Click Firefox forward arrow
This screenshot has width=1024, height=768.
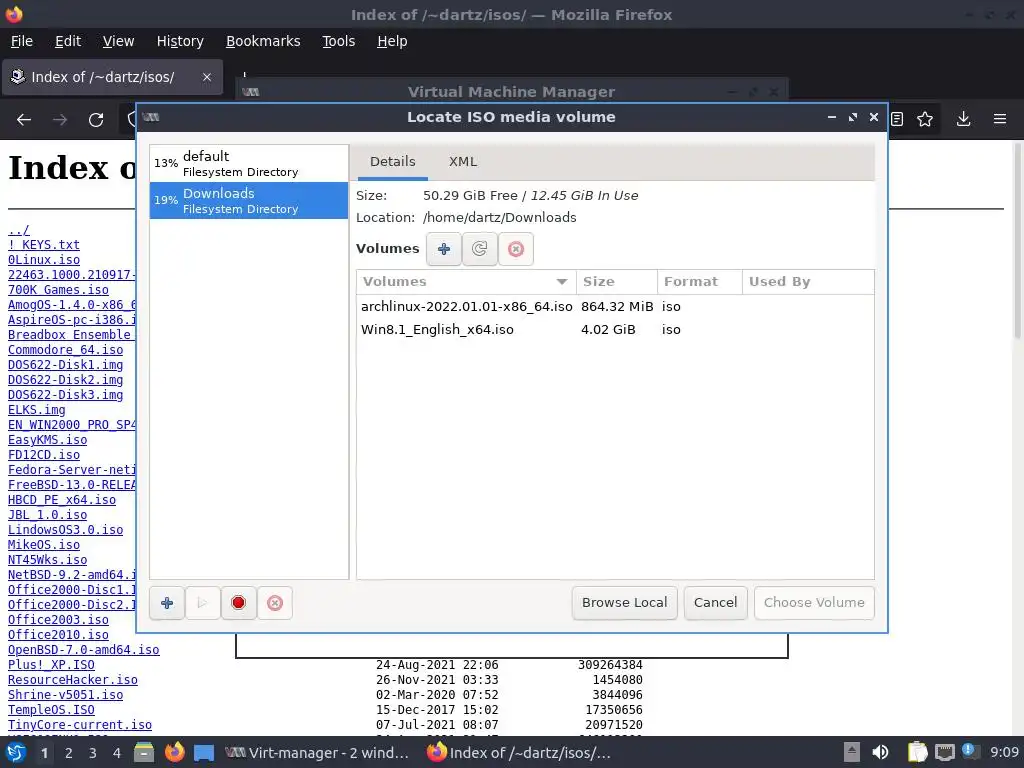[60, 120]
